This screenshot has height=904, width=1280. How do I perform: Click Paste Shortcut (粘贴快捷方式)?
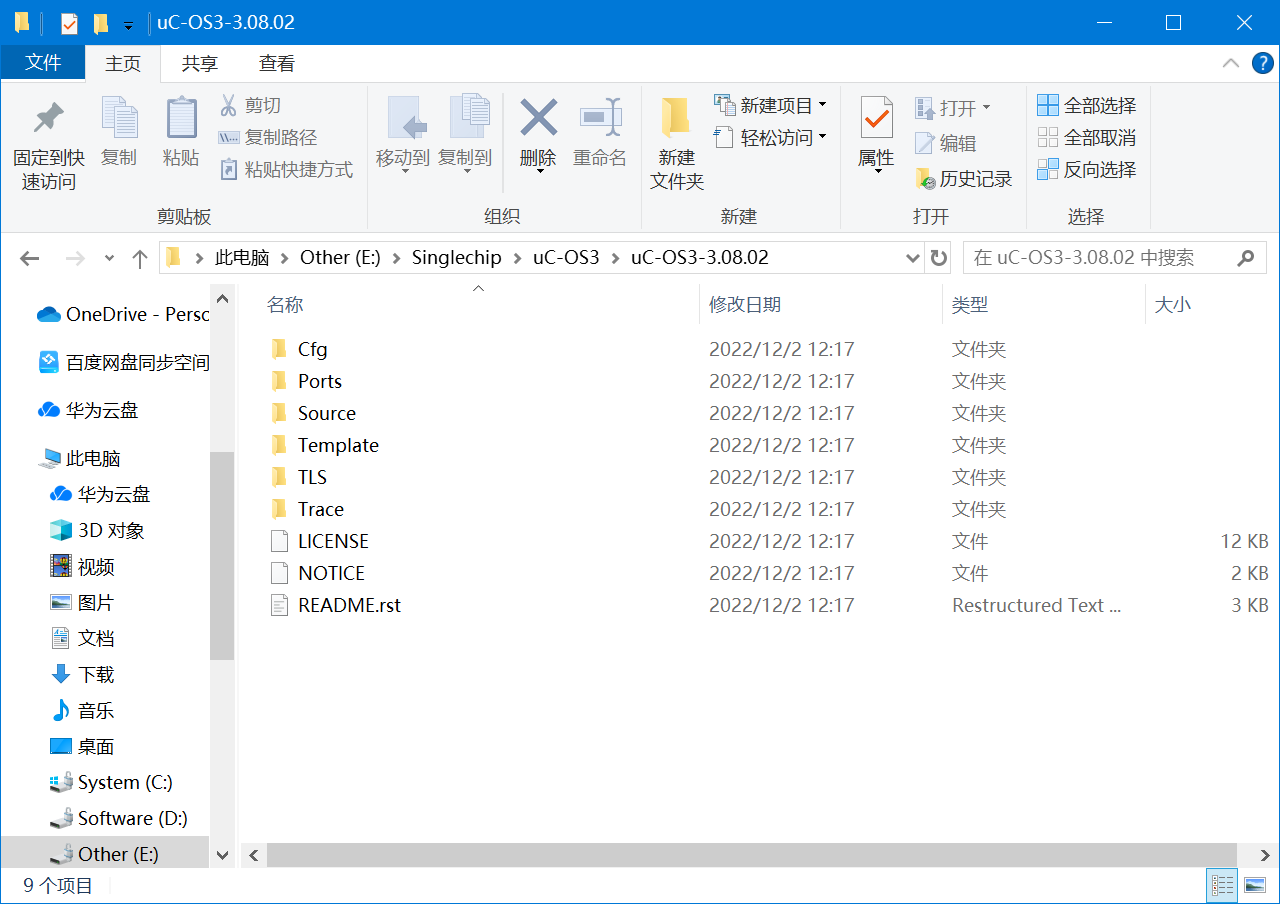(x=286, y=169)
